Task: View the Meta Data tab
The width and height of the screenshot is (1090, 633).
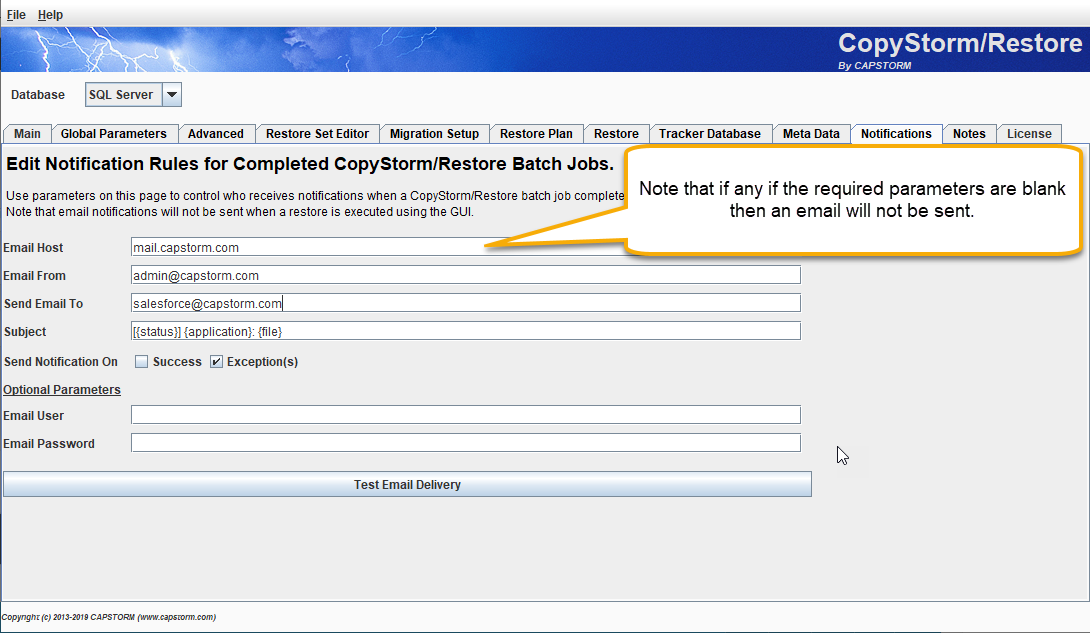Action: point(811,134)
